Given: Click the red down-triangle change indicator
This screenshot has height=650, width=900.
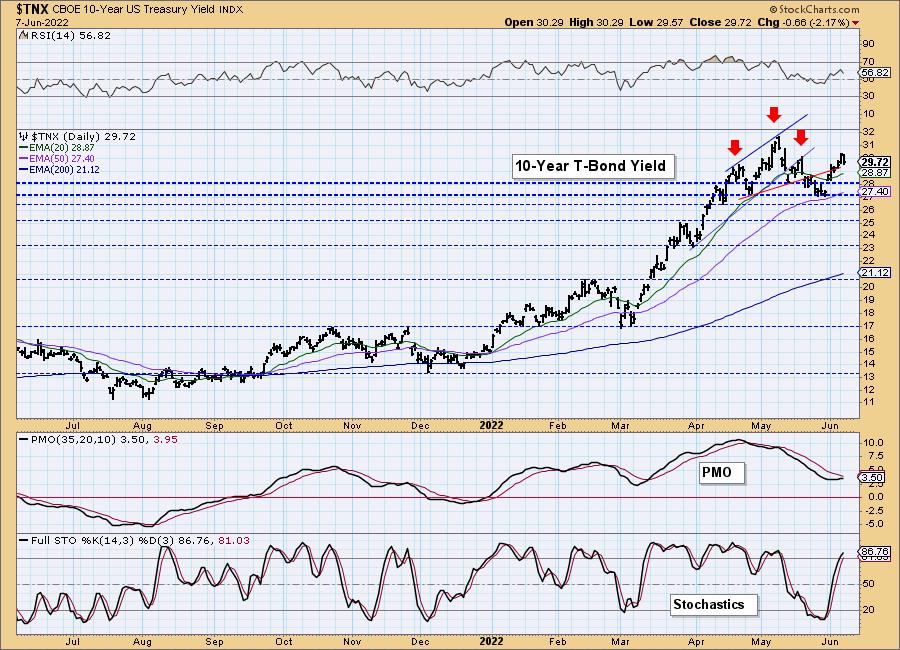Looking at the screenshot, I should click(856, 23).
